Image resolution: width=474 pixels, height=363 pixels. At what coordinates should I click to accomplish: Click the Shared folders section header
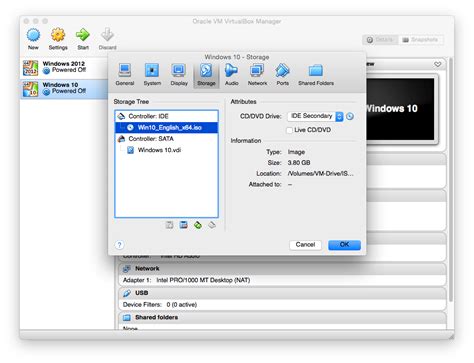coord(282,317)
